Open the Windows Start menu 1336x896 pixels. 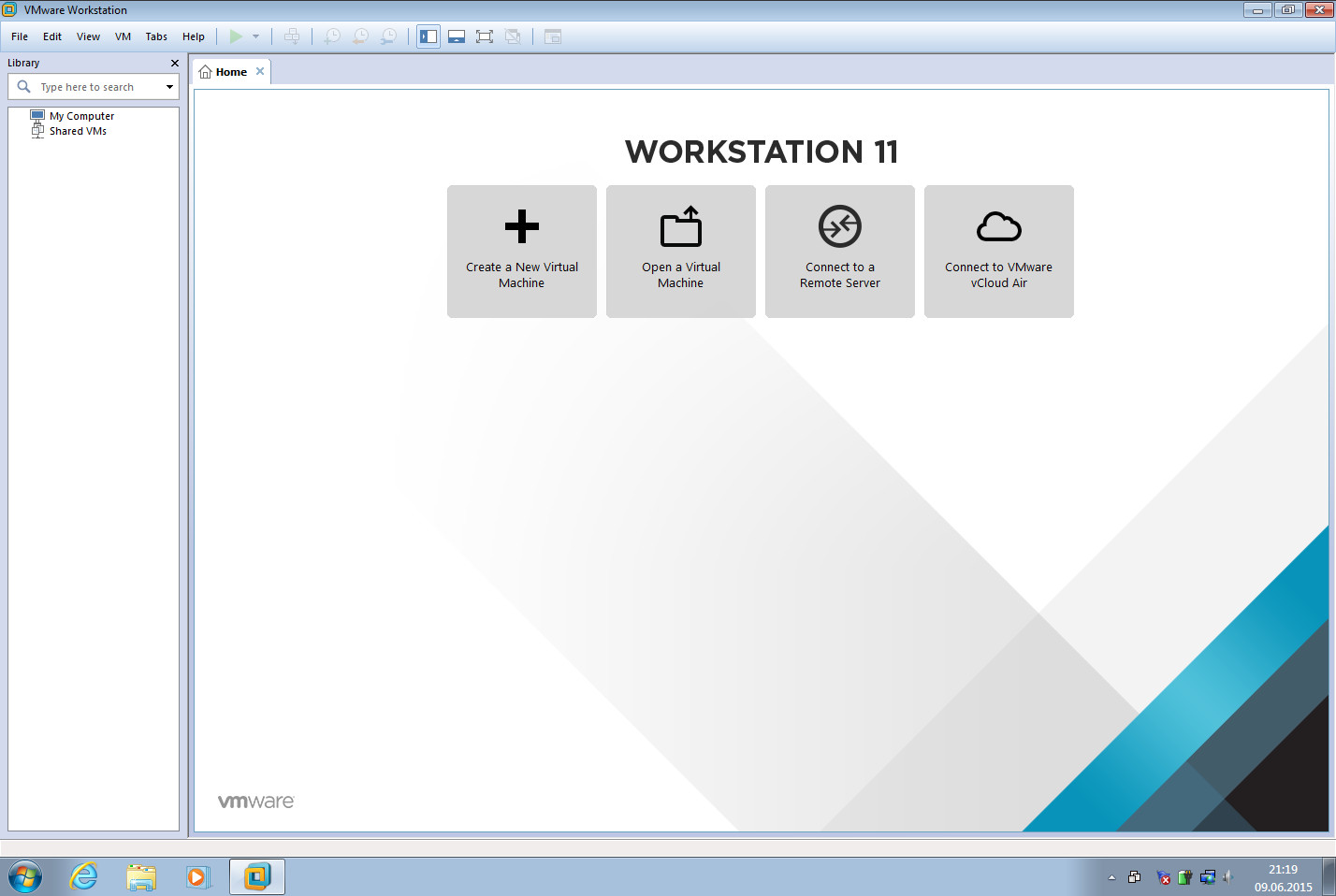point(25,877)
